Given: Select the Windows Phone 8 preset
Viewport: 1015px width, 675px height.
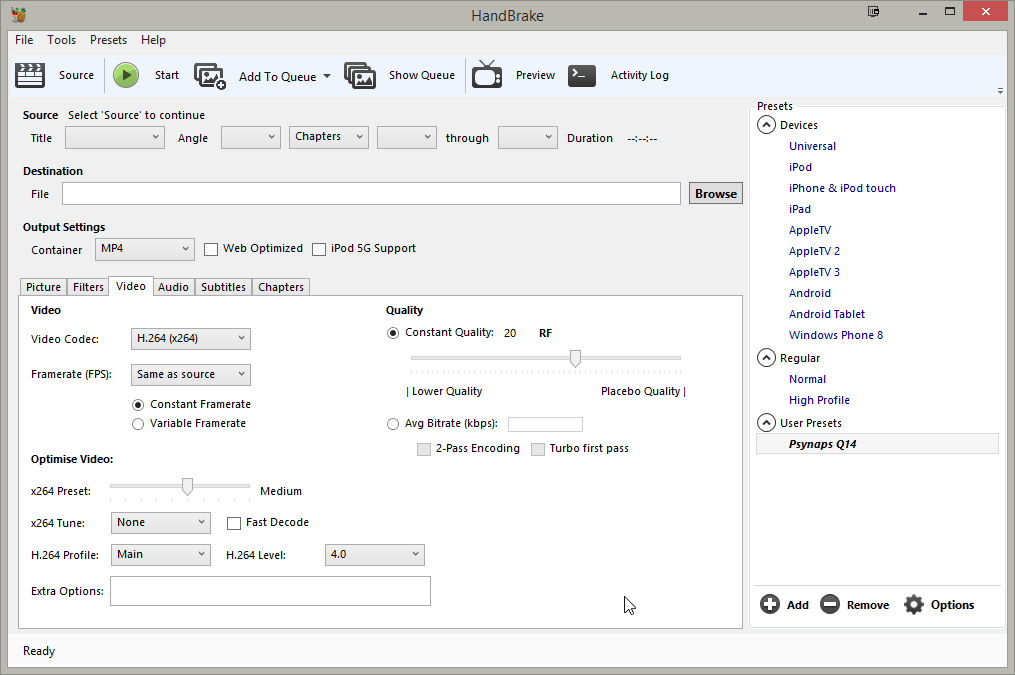Looking at the screenshot, I should [836, 335].
